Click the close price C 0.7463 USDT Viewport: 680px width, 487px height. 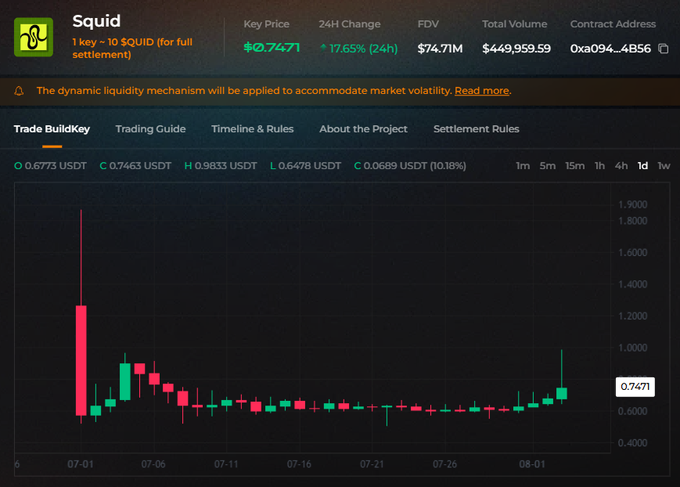pos(135,166)
